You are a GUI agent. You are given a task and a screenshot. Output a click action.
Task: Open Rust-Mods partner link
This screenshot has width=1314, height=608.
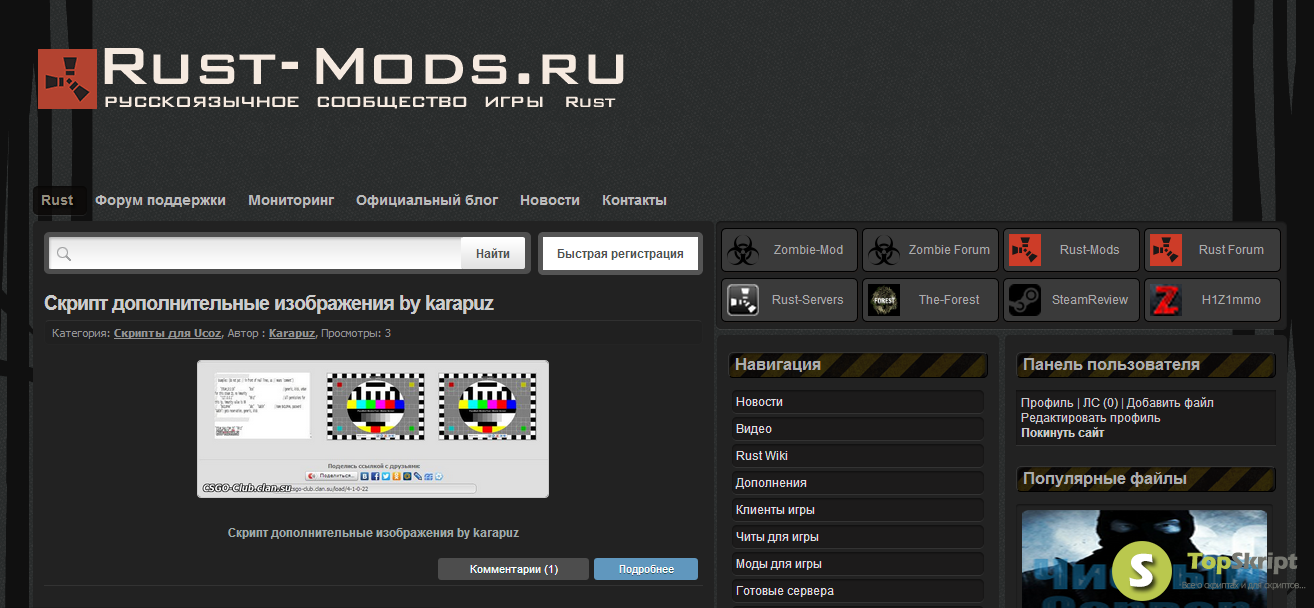1072,250
